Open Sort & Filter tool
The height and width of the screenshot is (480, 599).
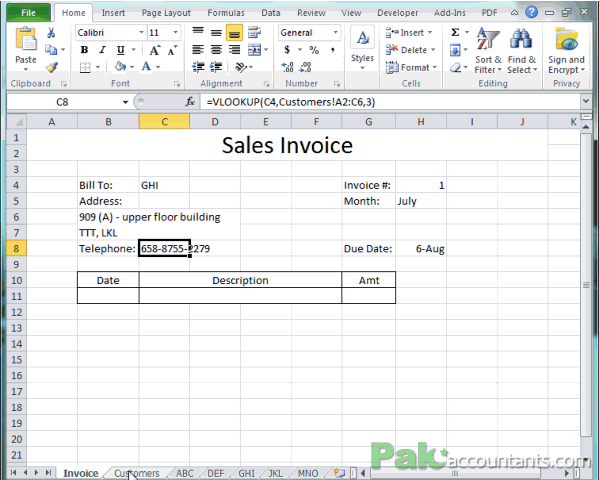click(x=488, y=51)
